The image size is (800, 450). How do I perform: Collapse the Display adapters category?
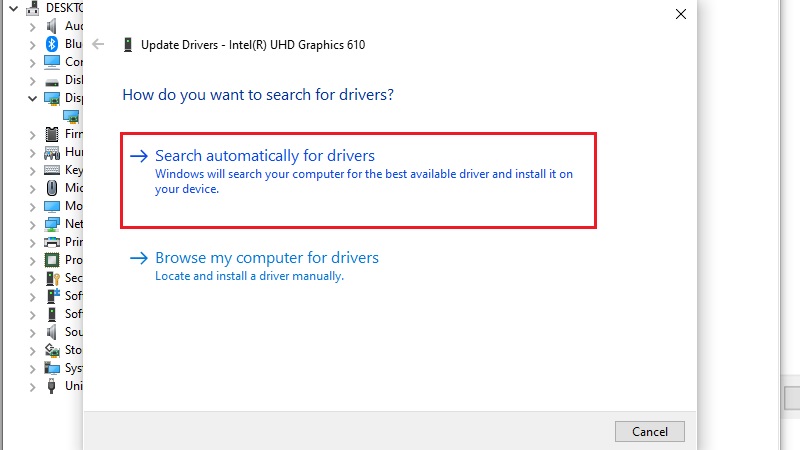(x=32, y=98)
